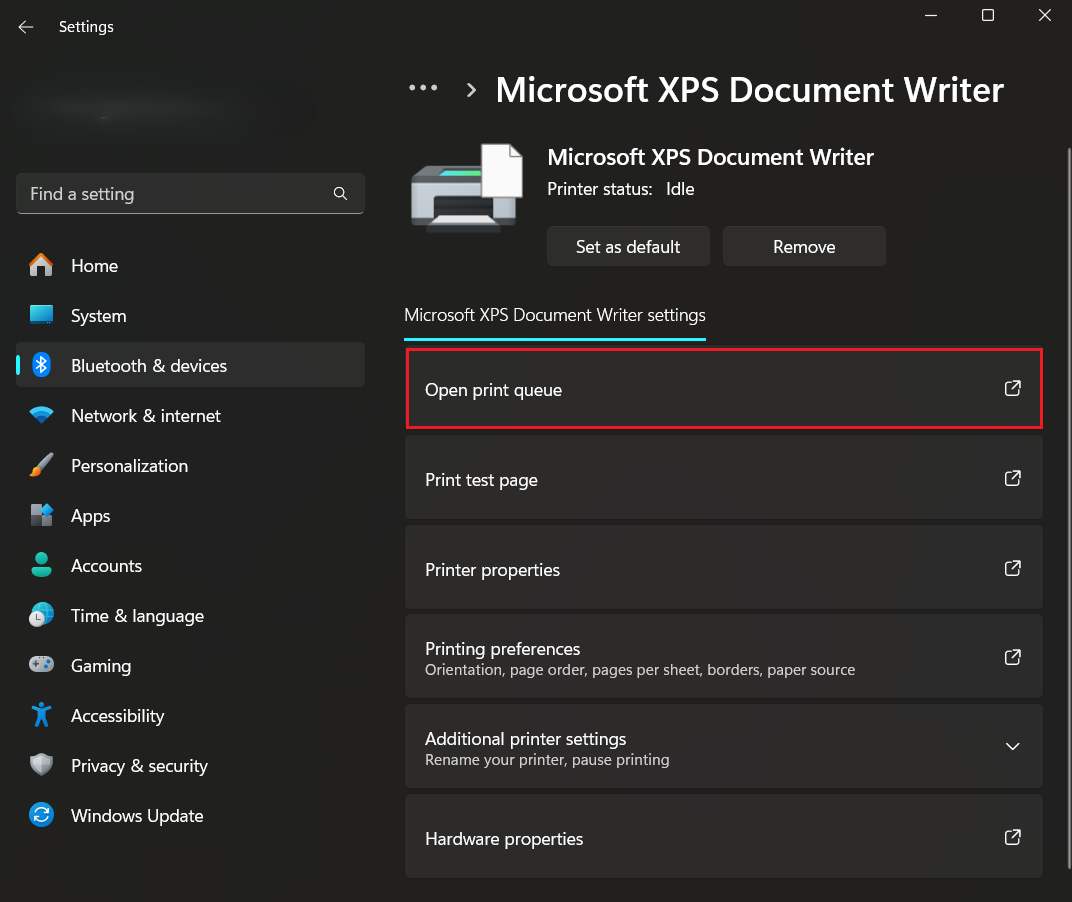Click external-link icon for Print test page
Viewport: 1072px width, 902px height.
[1012, 479]
